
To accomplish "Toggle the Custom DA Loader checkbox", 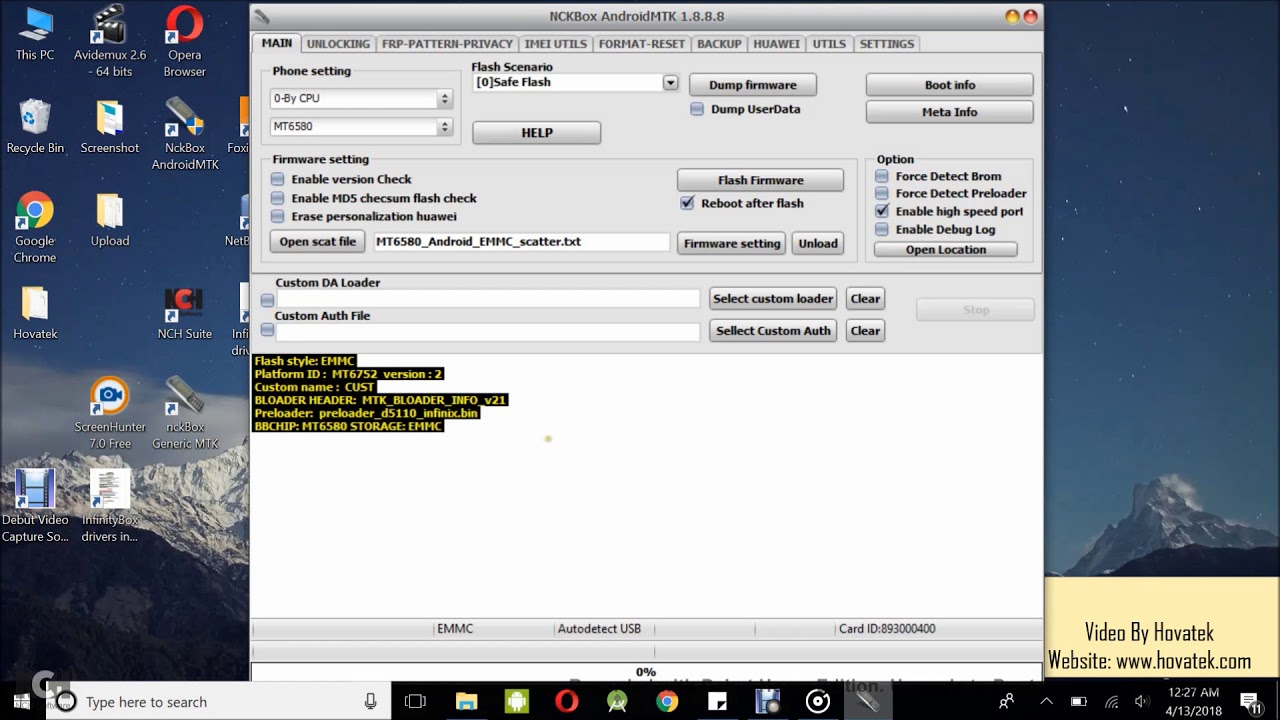I will 267,299.
